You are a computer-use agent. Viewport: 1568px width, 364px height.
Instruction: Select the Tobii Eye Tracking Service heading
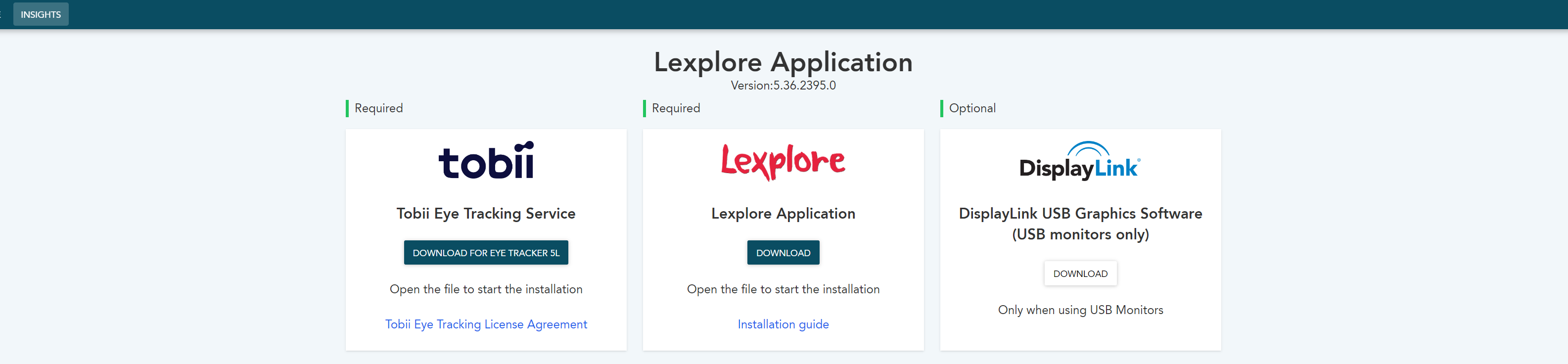pyautogui.click(x=486, y=214)
